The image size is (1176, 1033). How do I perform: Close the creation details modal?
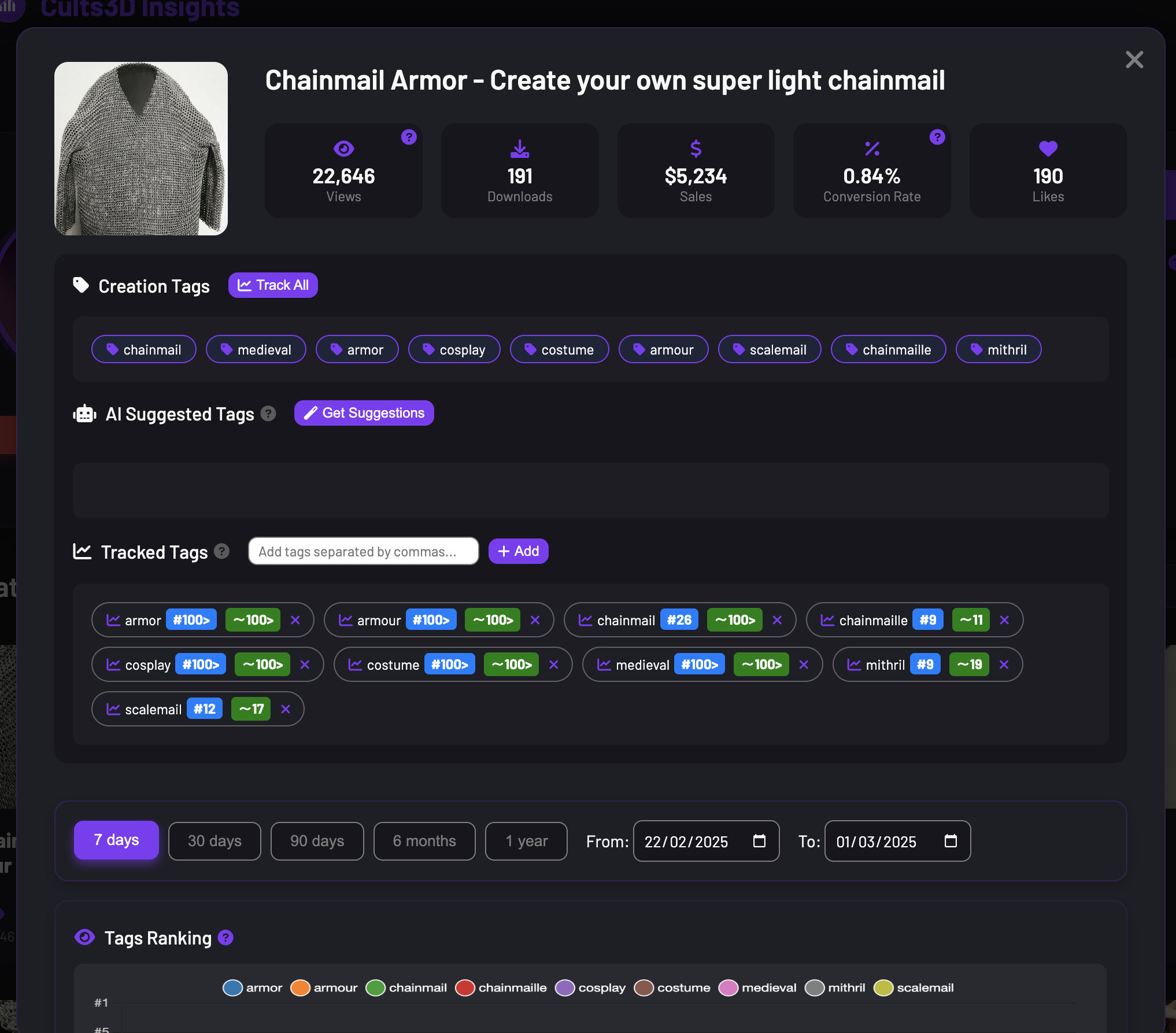point(1134,60)
